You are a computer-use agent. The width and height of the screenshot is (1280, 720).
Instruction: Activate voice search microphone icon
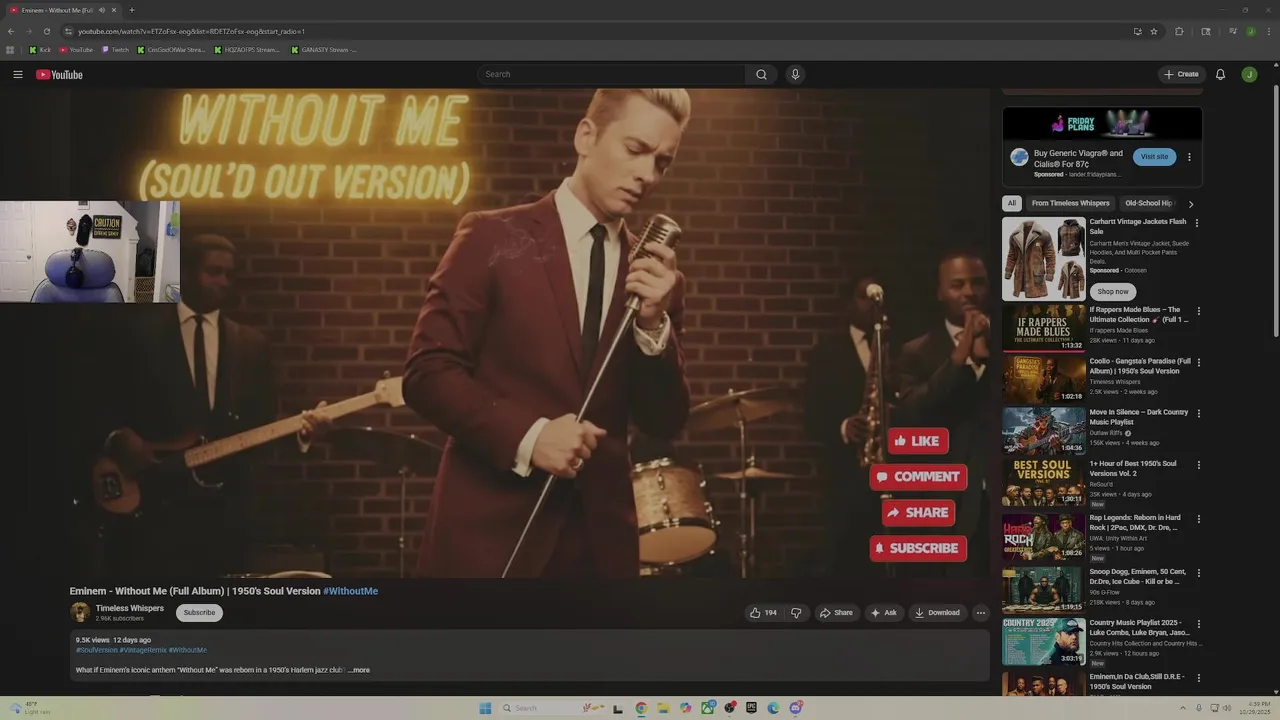[795, 74]
